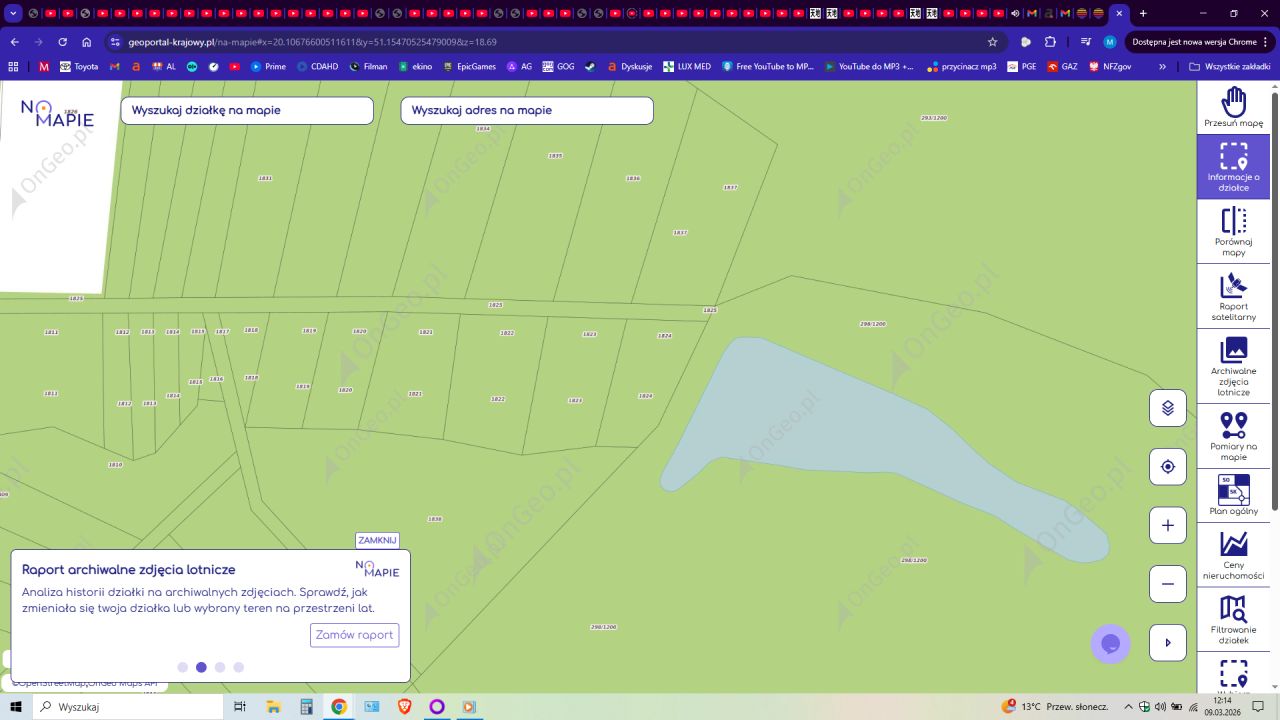Open Raport satelitarny panel
This screenshot has height=720, width=1280.
click(x=1233, y=296)
